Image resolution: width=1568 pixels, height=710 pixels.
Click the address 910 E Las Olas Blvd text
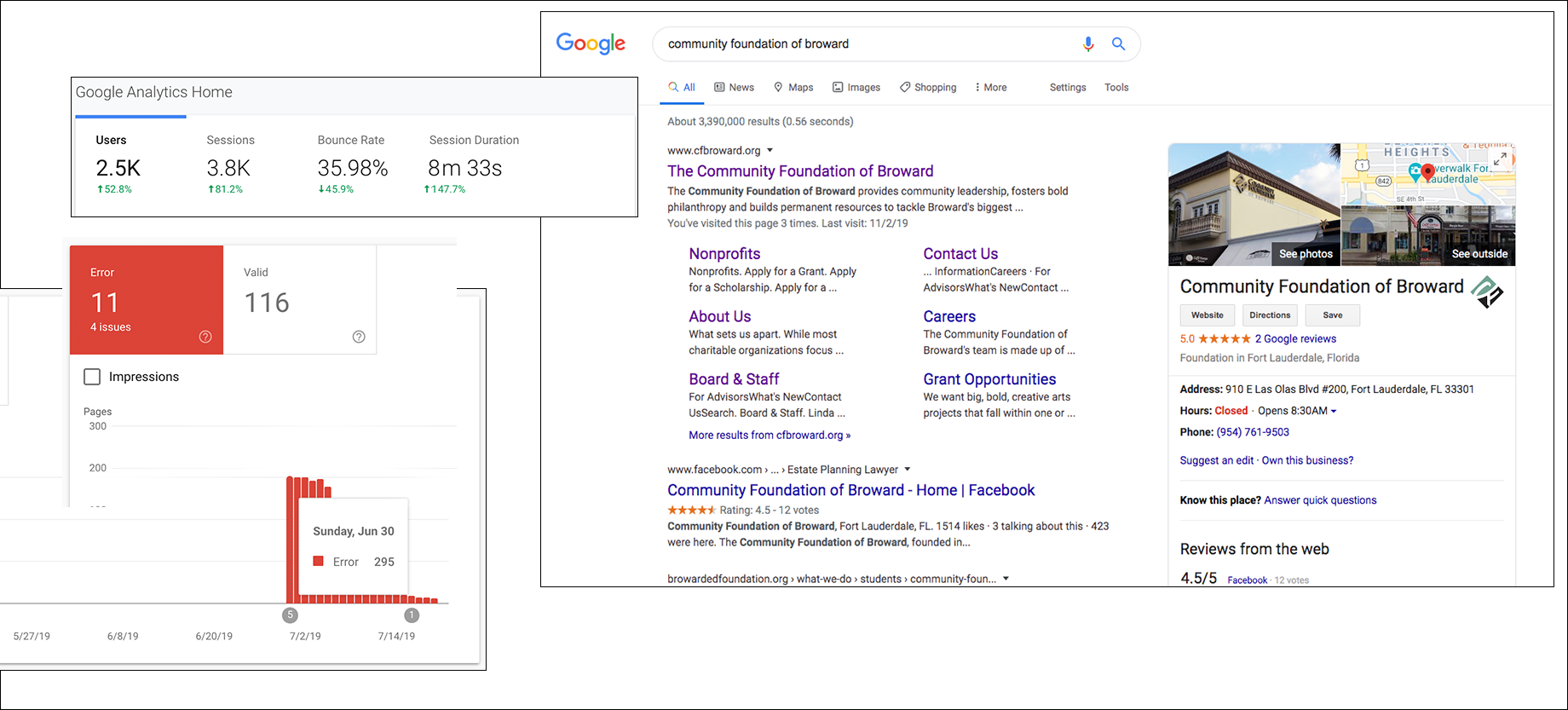1350,390
